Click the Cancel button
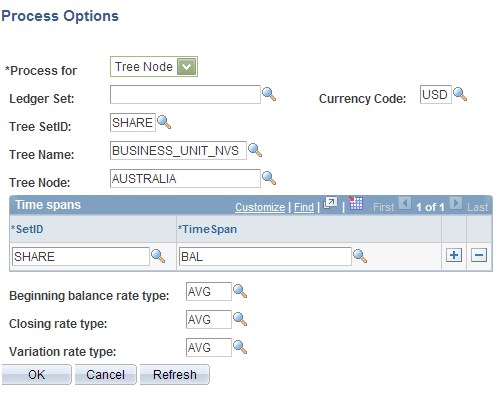 pyautogui.click(x=105, y=375)
